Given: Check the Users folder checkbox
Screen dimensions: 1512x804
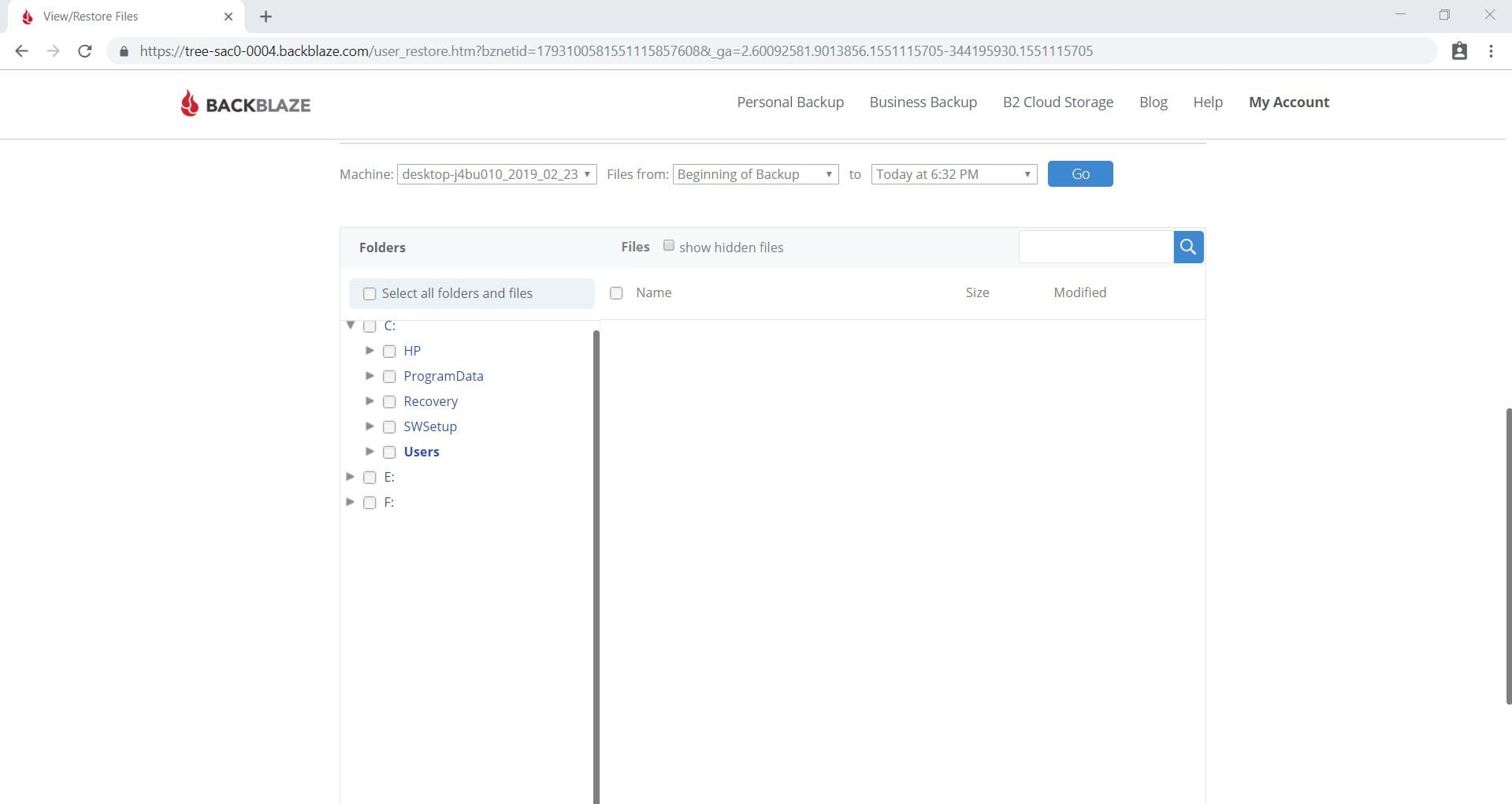Looking at the screenshot, I should pos(389,452).
